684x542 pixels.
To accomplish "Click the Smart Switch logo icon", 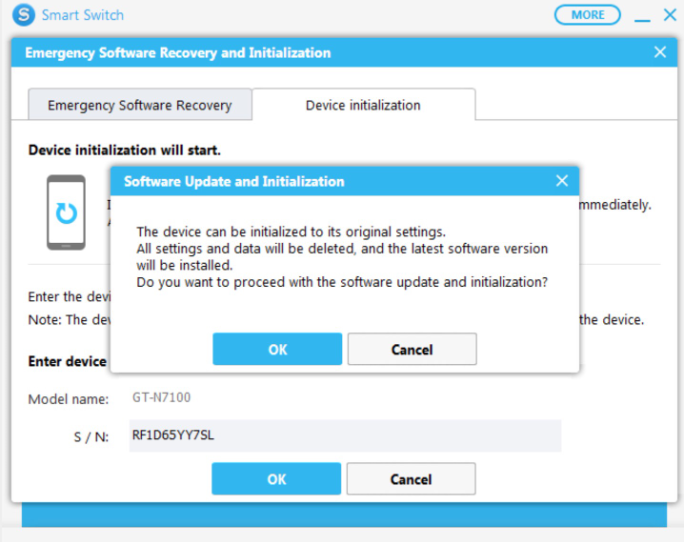I will point(24,15).
